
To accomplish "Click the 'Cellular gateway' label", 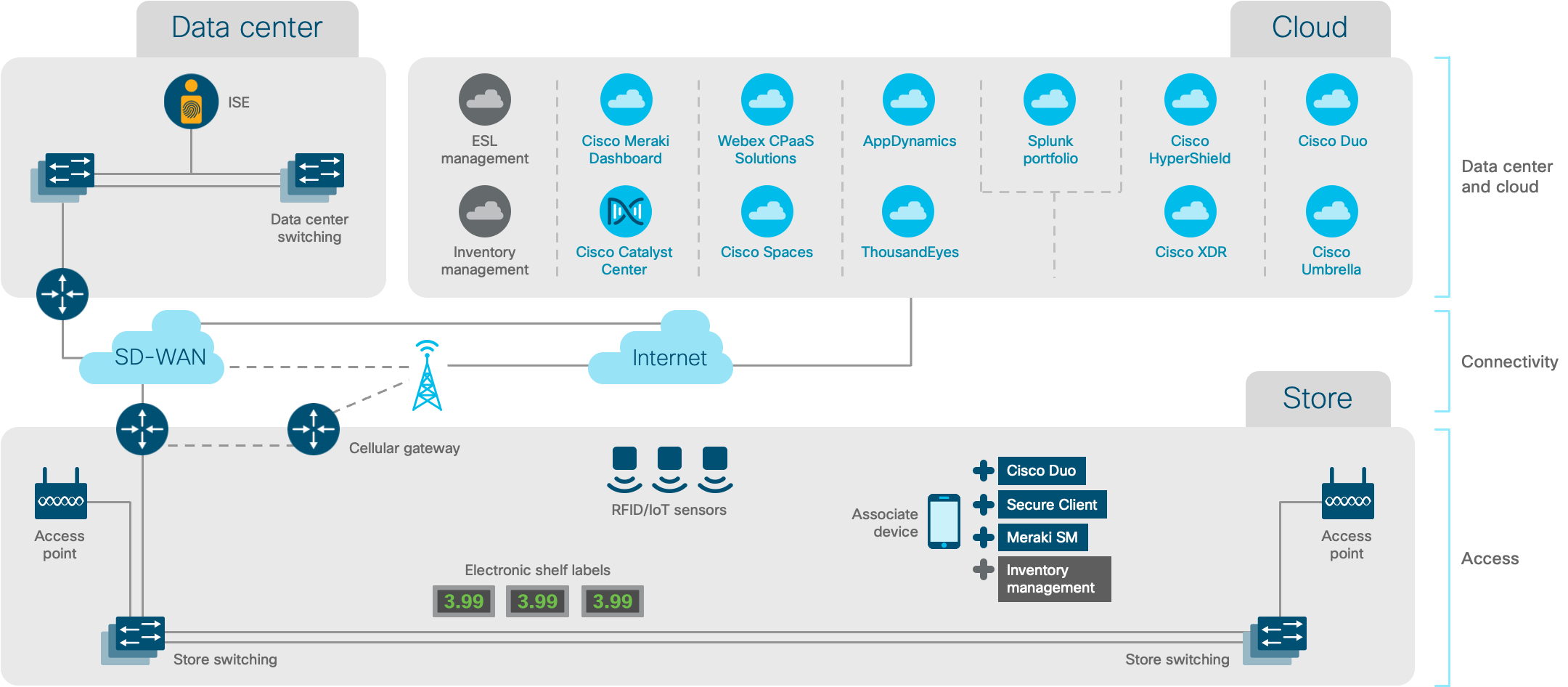I will click(404, 448).
